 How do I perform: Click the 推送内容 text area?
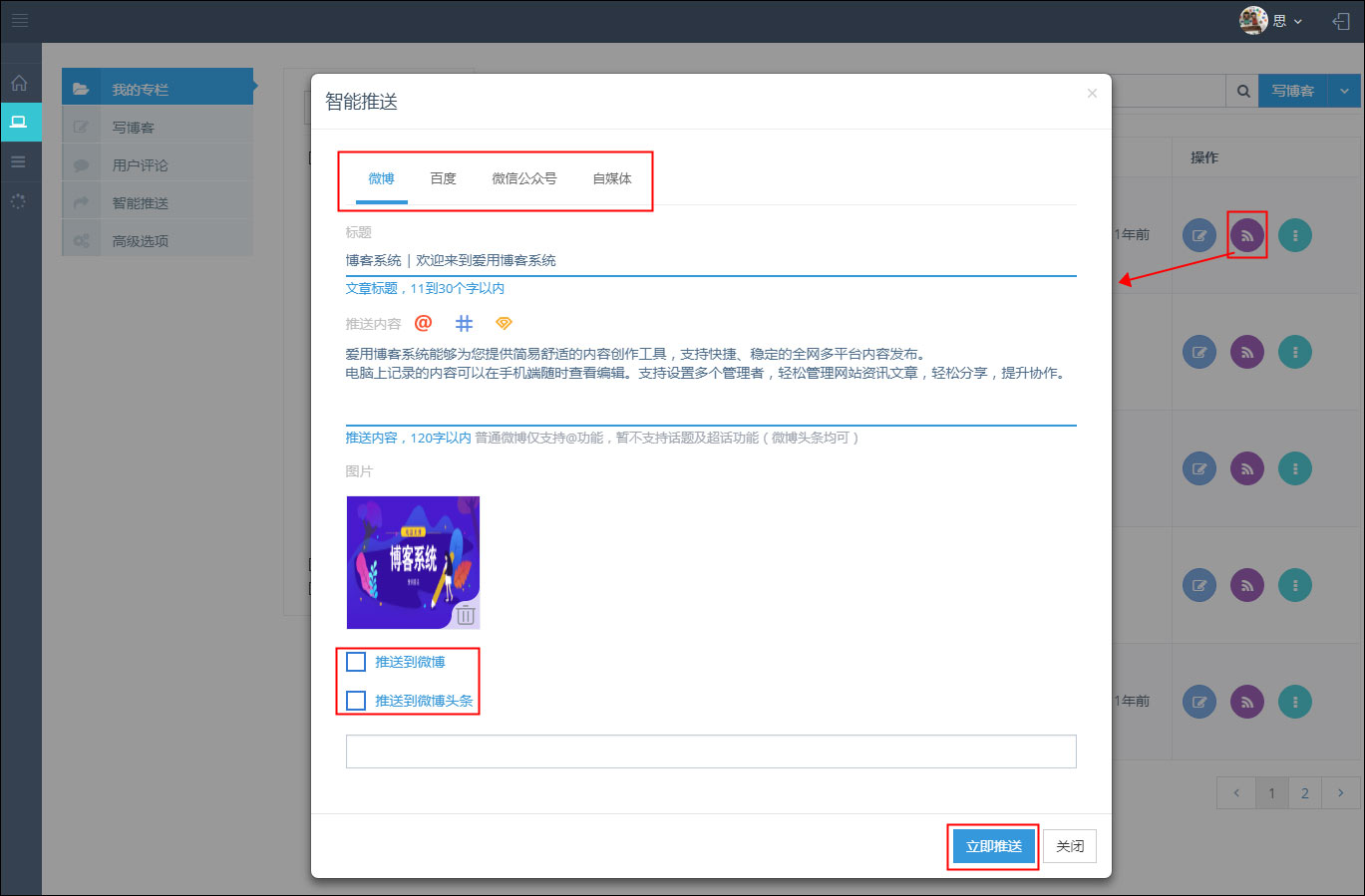711,383
